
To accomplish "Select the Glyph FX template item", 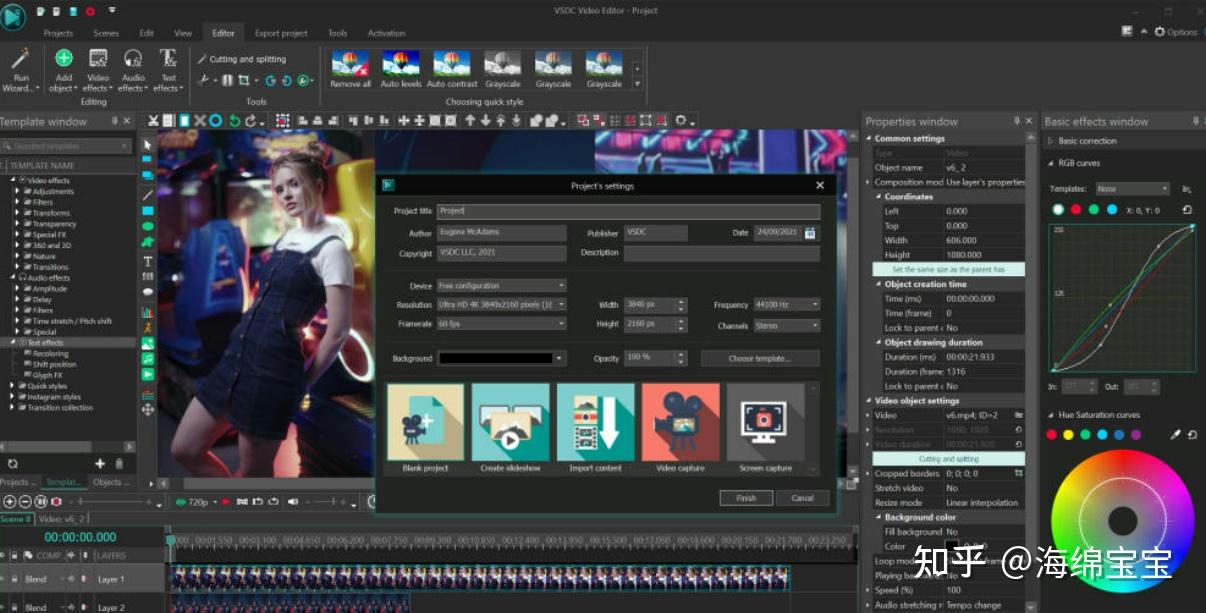I will [48, 375].
